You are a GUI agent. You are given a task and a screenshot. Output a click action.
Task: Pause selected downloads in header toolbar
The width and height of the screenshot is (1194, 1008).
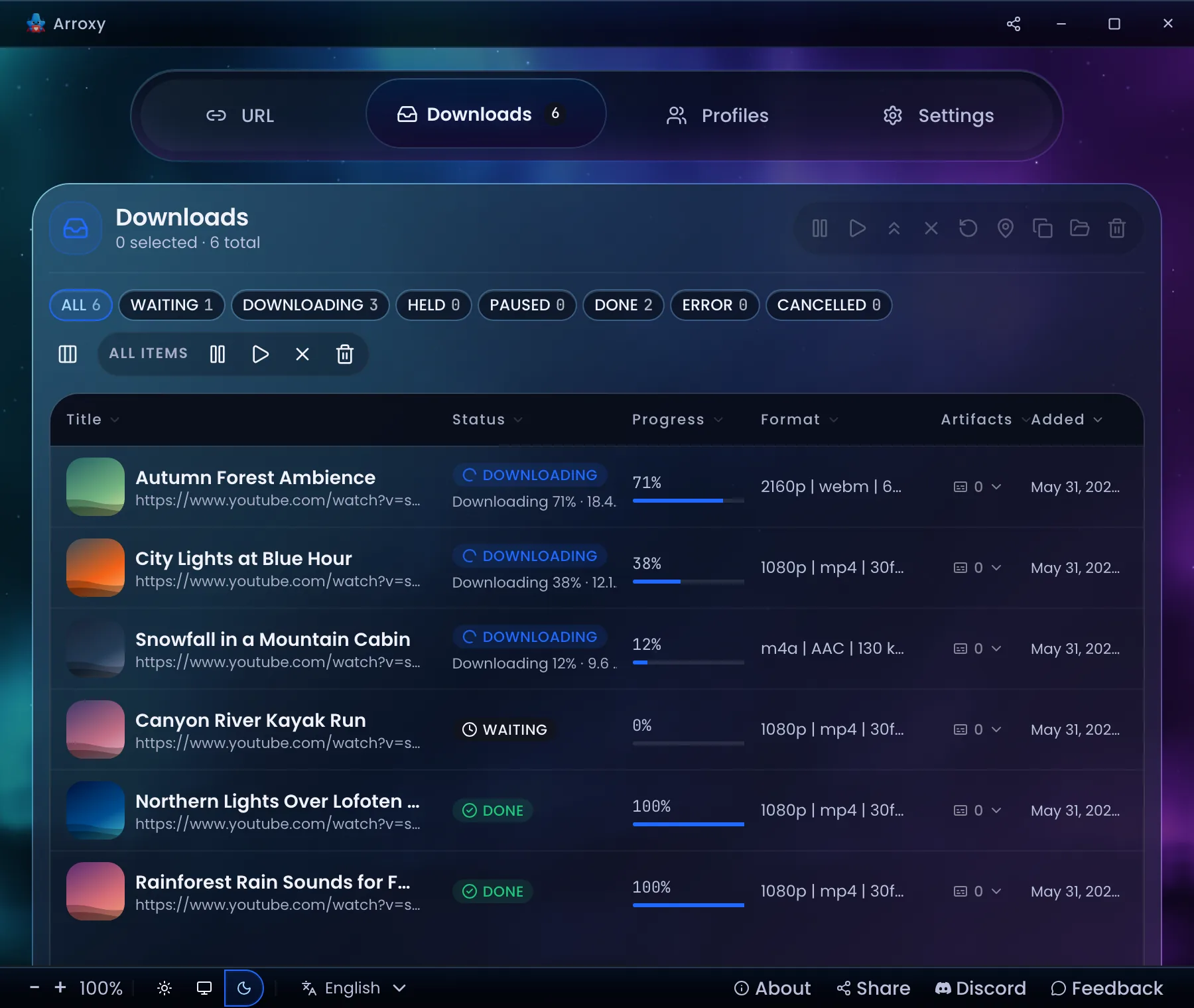(x=820, y=229)
